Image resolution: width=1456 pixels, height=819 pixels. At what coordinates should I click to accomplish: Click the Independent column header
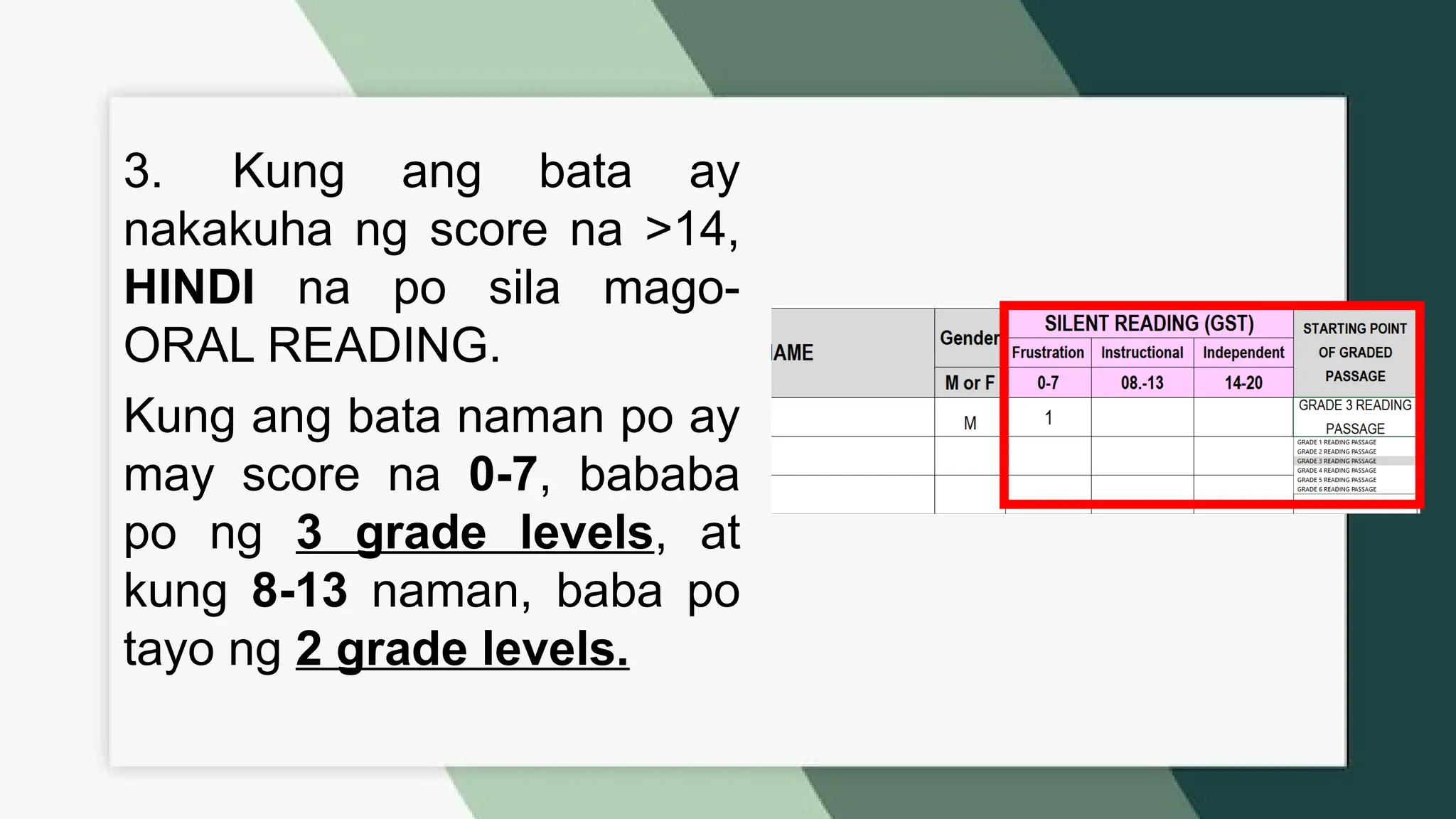point(1243,353)
